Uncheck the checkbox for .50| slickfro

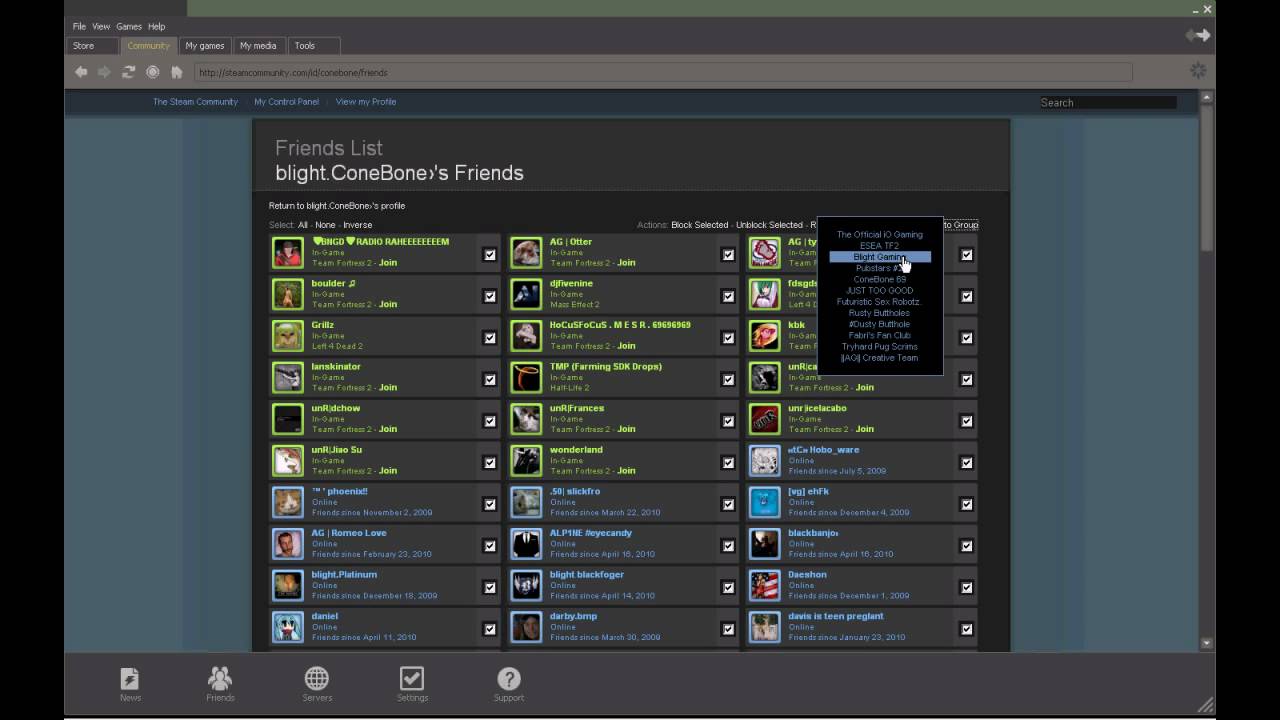coord(728,504)
